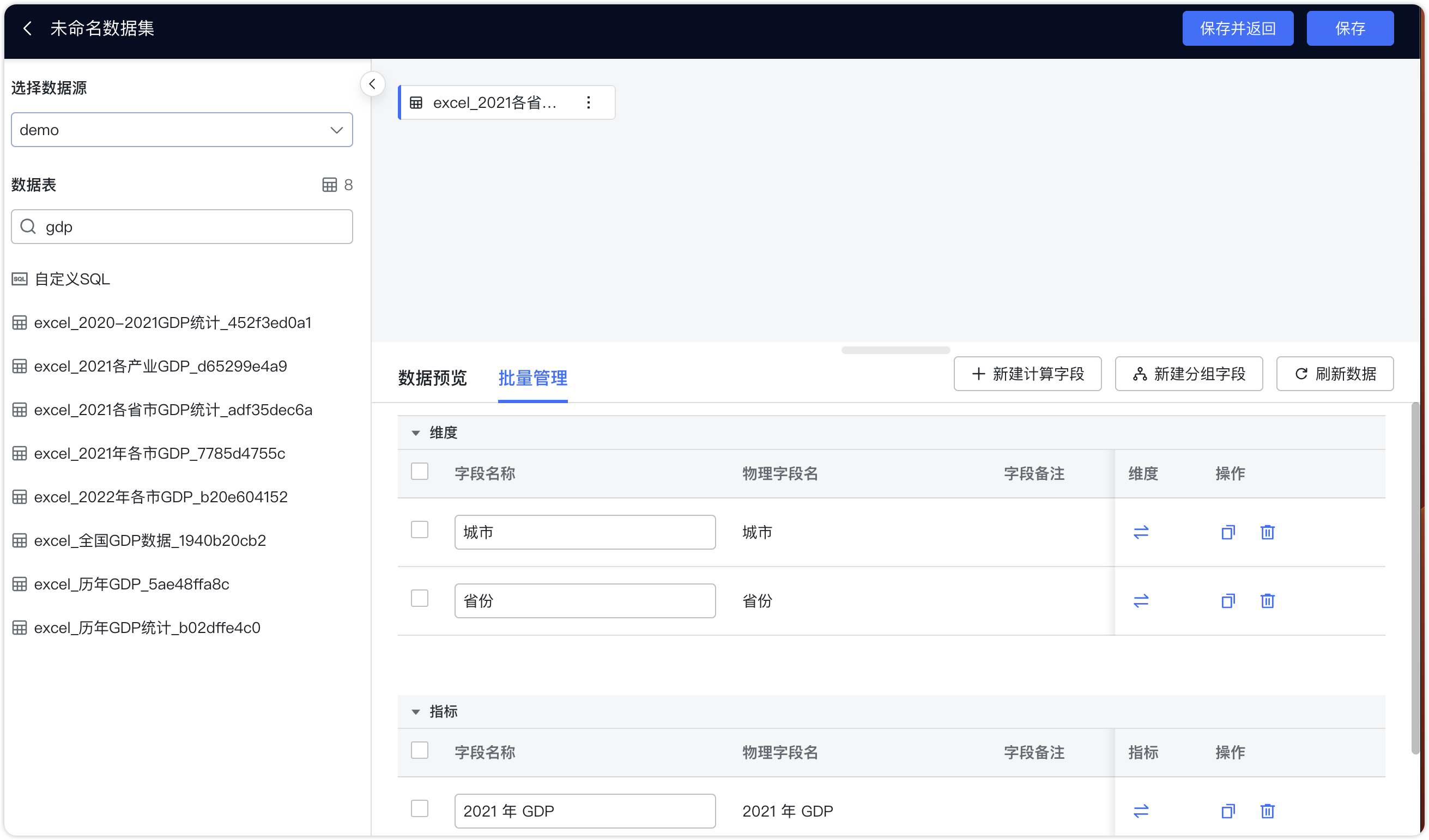Check the select-all checkbox in the 维度 header

pyautogui.click(x=420, y=472)
